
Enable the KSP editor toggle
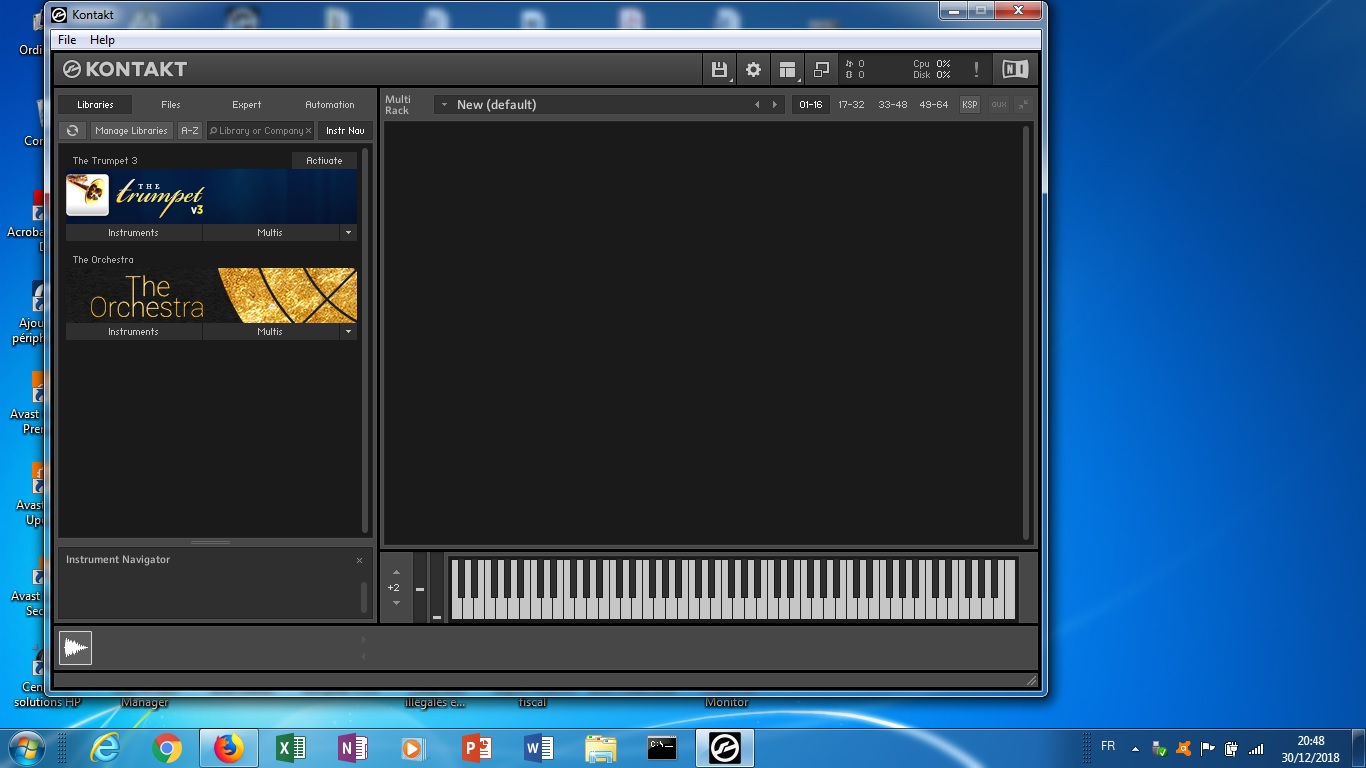(968, 104)
